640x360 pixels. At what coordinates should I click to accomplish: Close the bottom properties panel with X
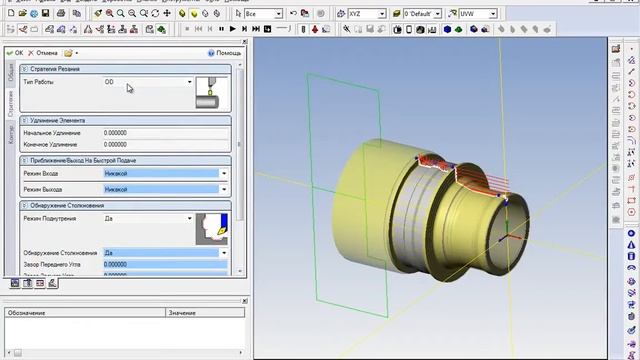click(244, 301)
